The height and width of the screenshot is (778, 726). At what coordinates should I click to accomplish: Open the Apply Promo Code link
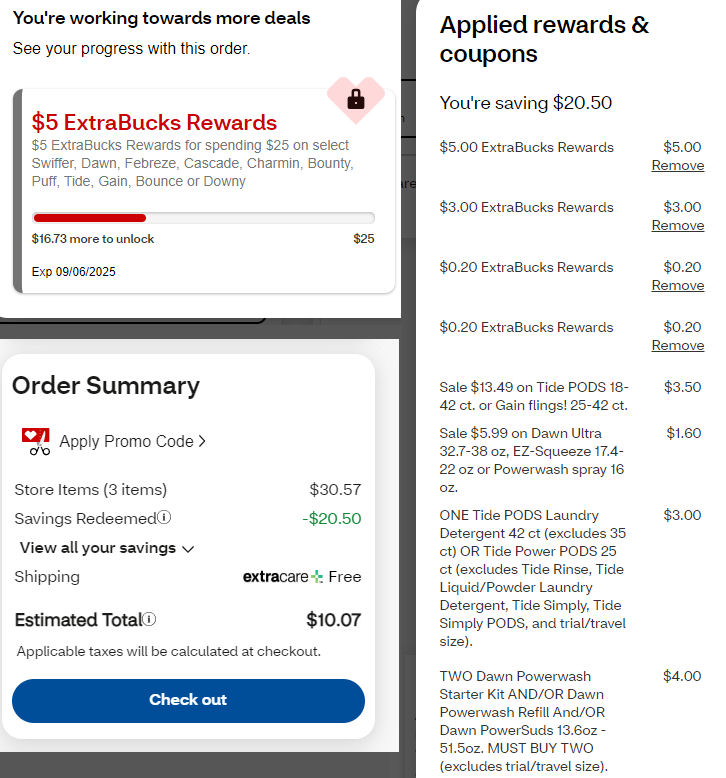tap(126, 441)
